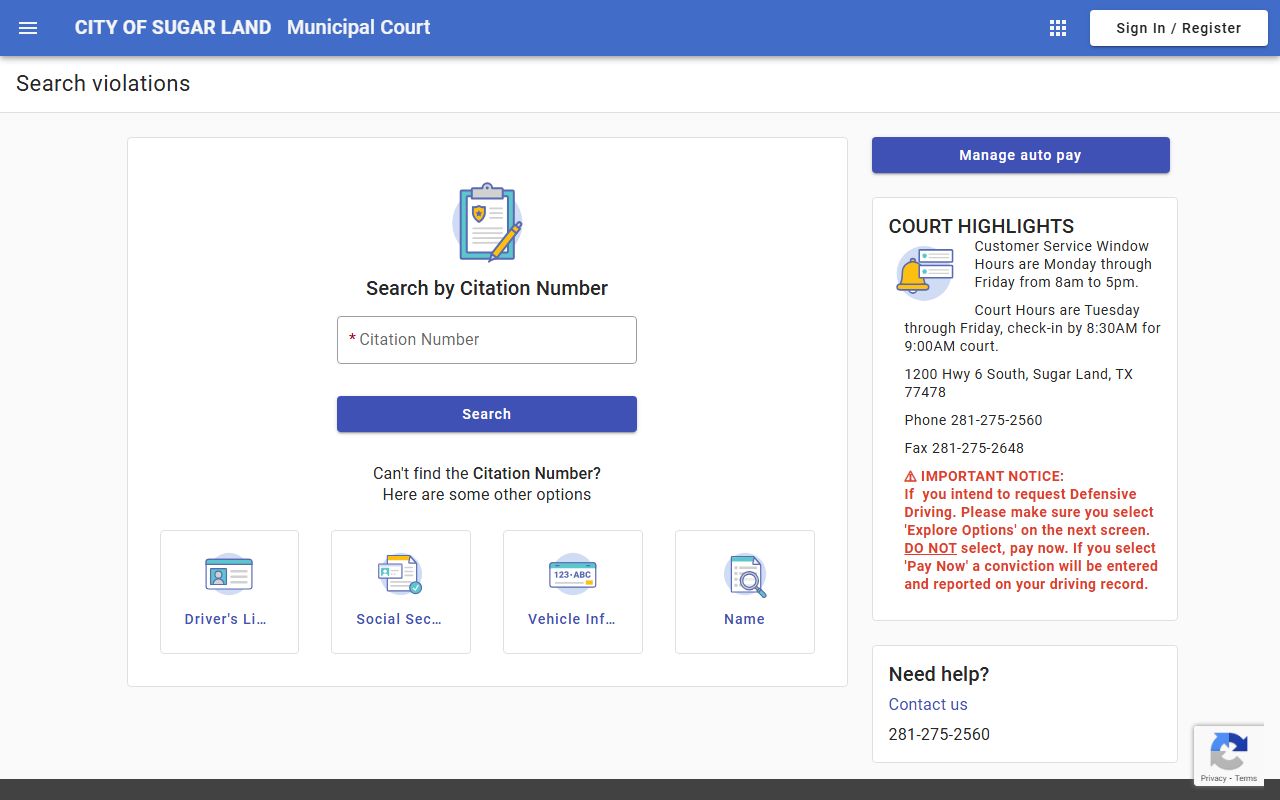
Task: Search by Vehicle Information card
Action: (x=573, y=592)
